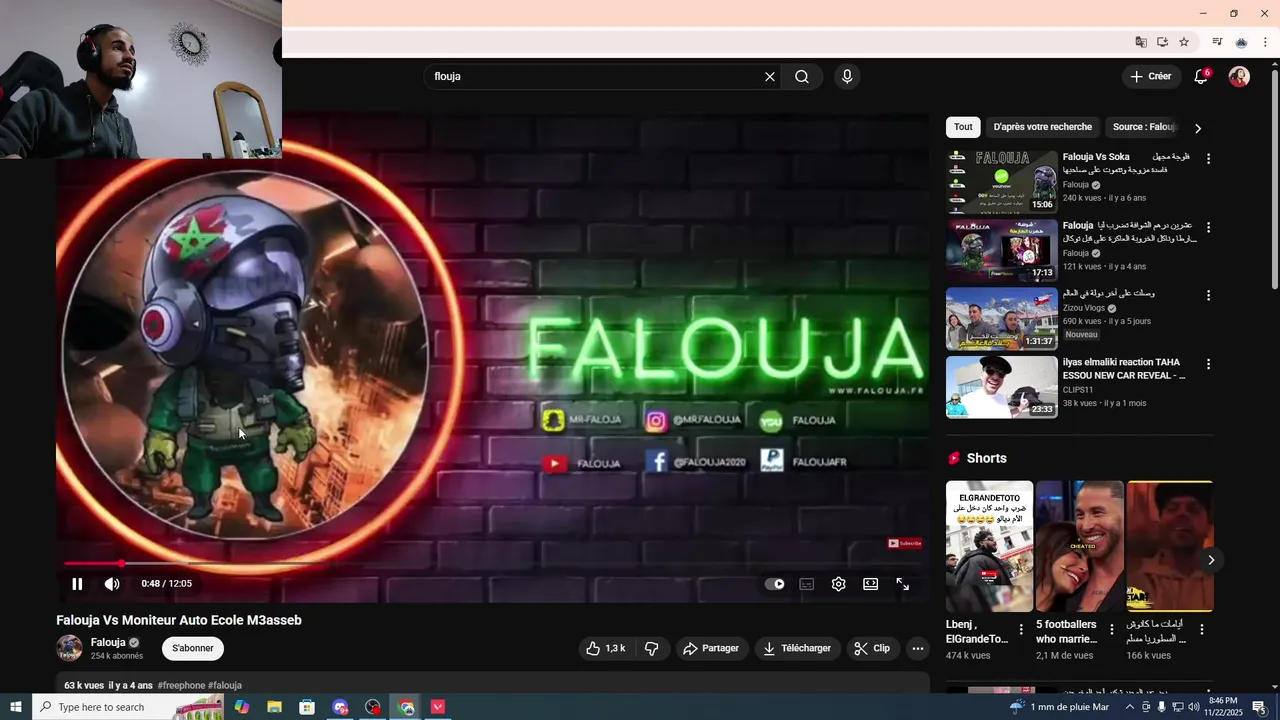Click the Partager share button

tap(711, 648)
